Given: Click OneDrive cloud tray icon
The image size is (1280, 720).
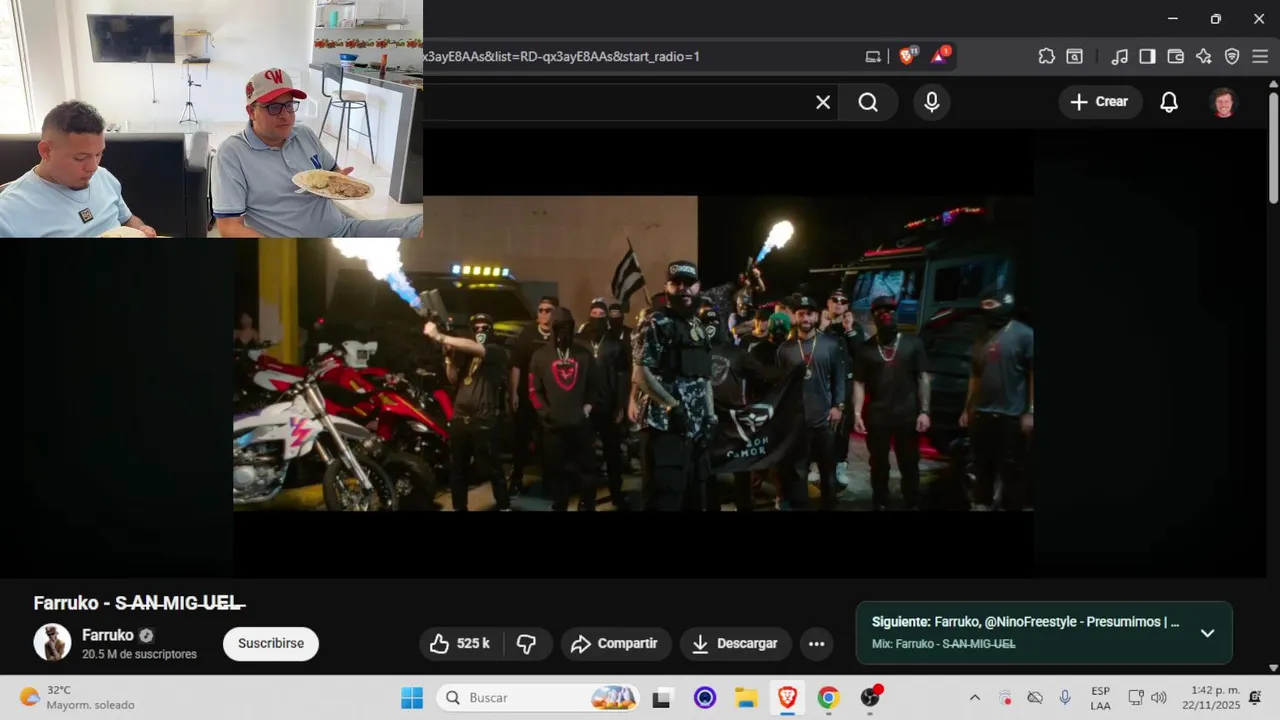Looking at the screenshot, I should (x=1035, y=698).
